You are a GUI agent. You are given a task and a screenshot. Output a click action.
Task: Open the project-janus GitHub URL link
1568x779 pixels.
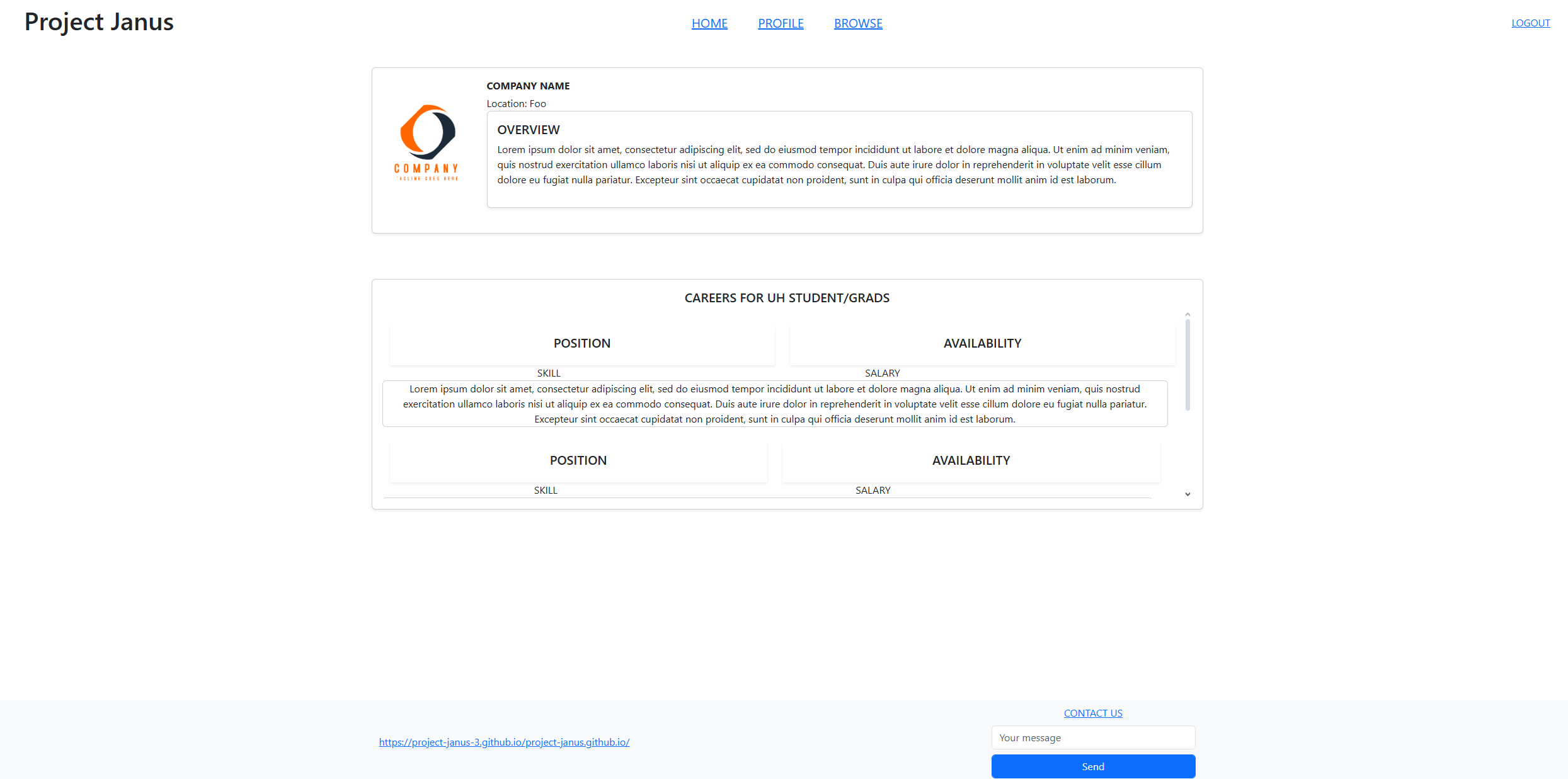(504, 742)
